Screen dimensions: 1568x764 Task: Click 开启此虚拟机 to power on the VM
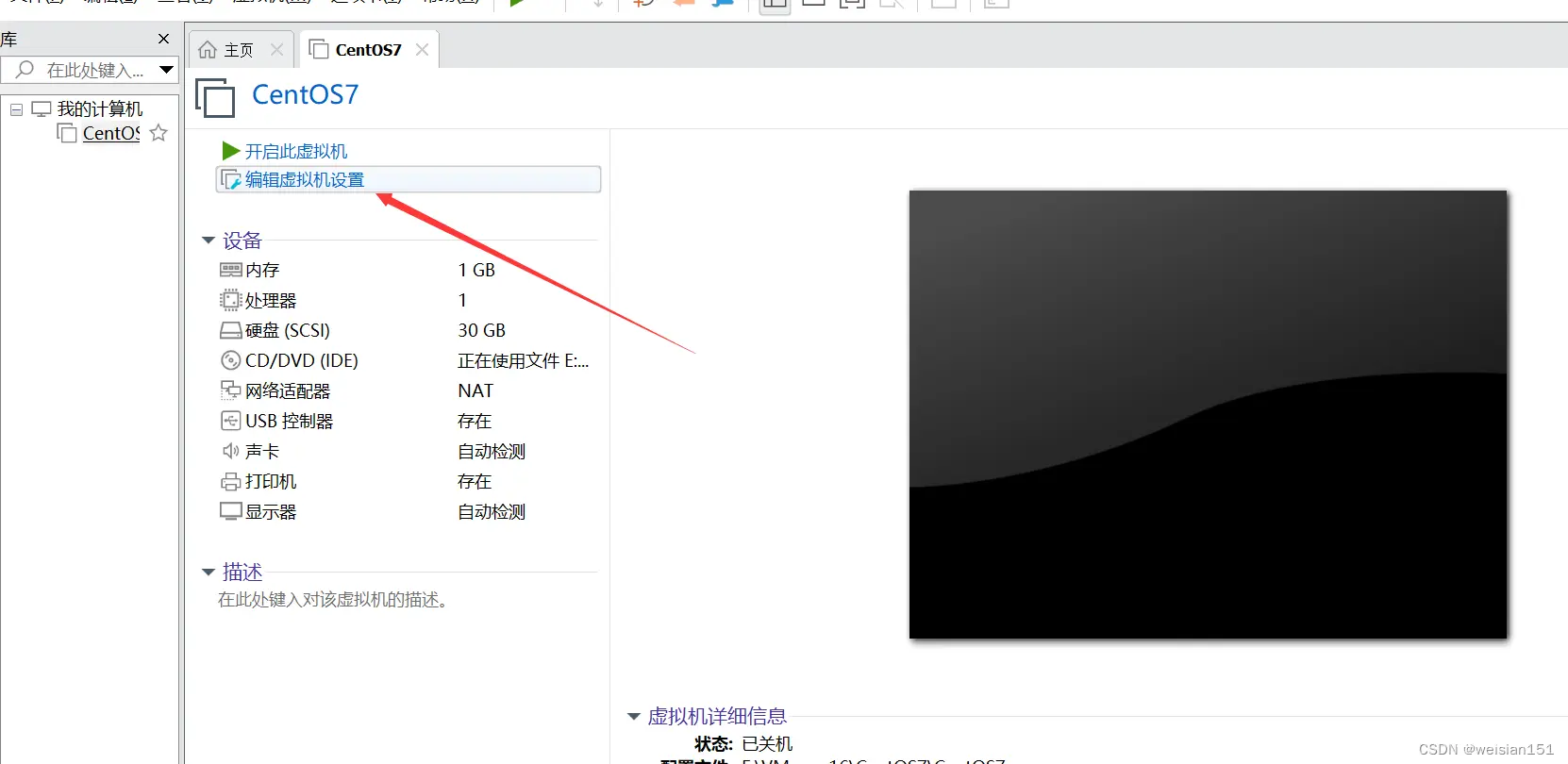(296, 151)
